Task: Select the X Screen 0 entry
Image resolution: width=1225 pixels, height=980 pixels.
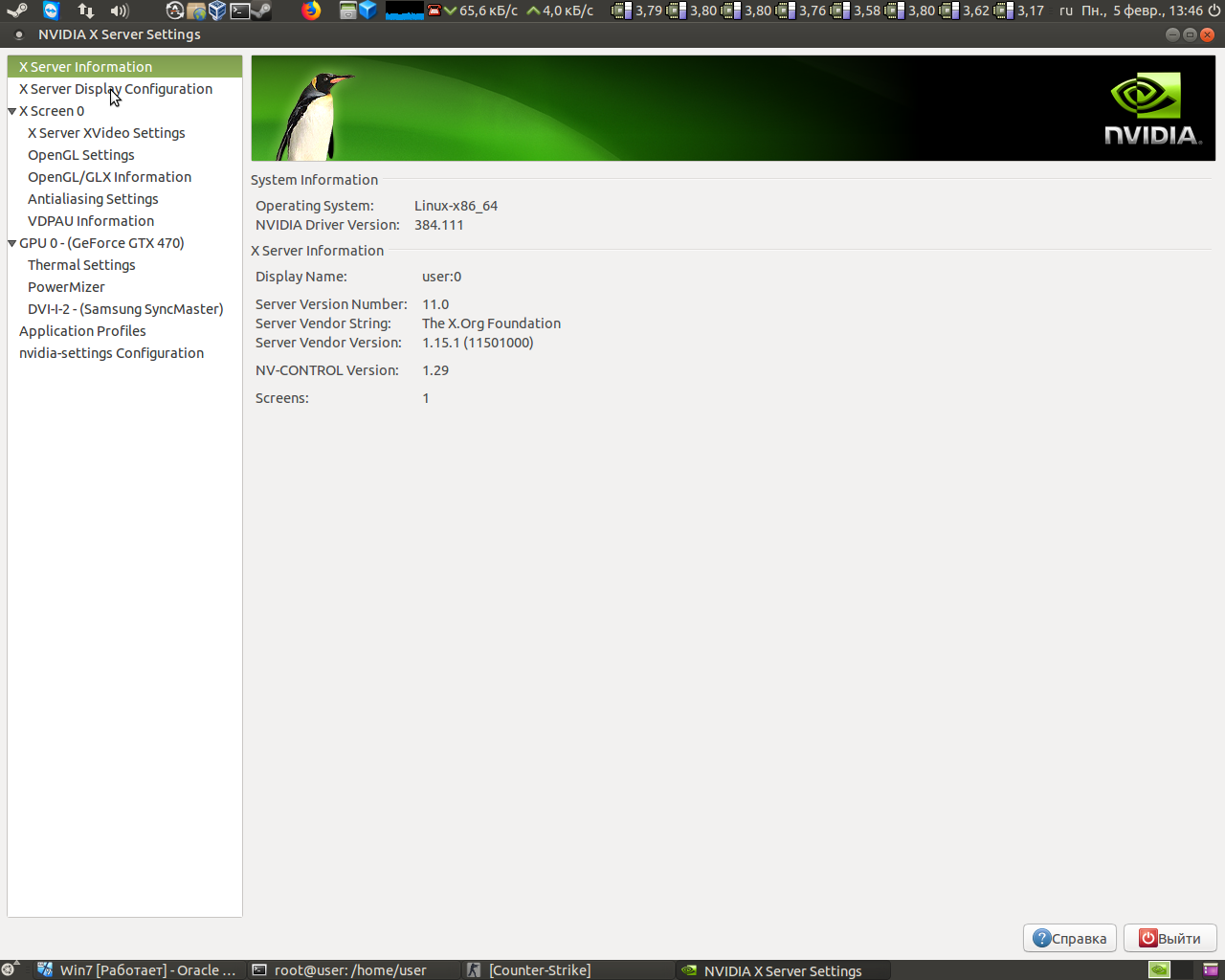Action: click(52, 111)
